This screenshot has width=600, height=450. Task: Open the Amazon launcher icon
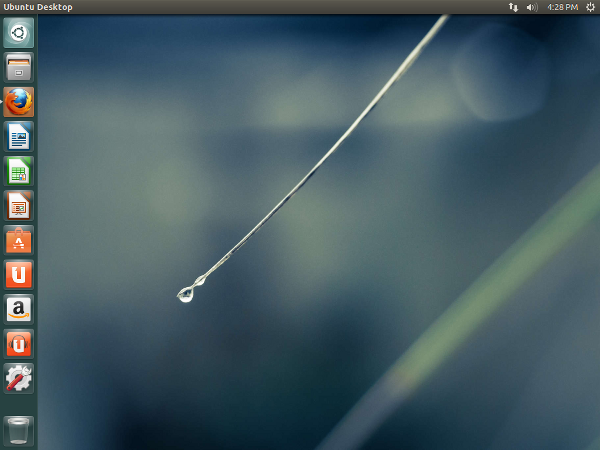point(18,309)
